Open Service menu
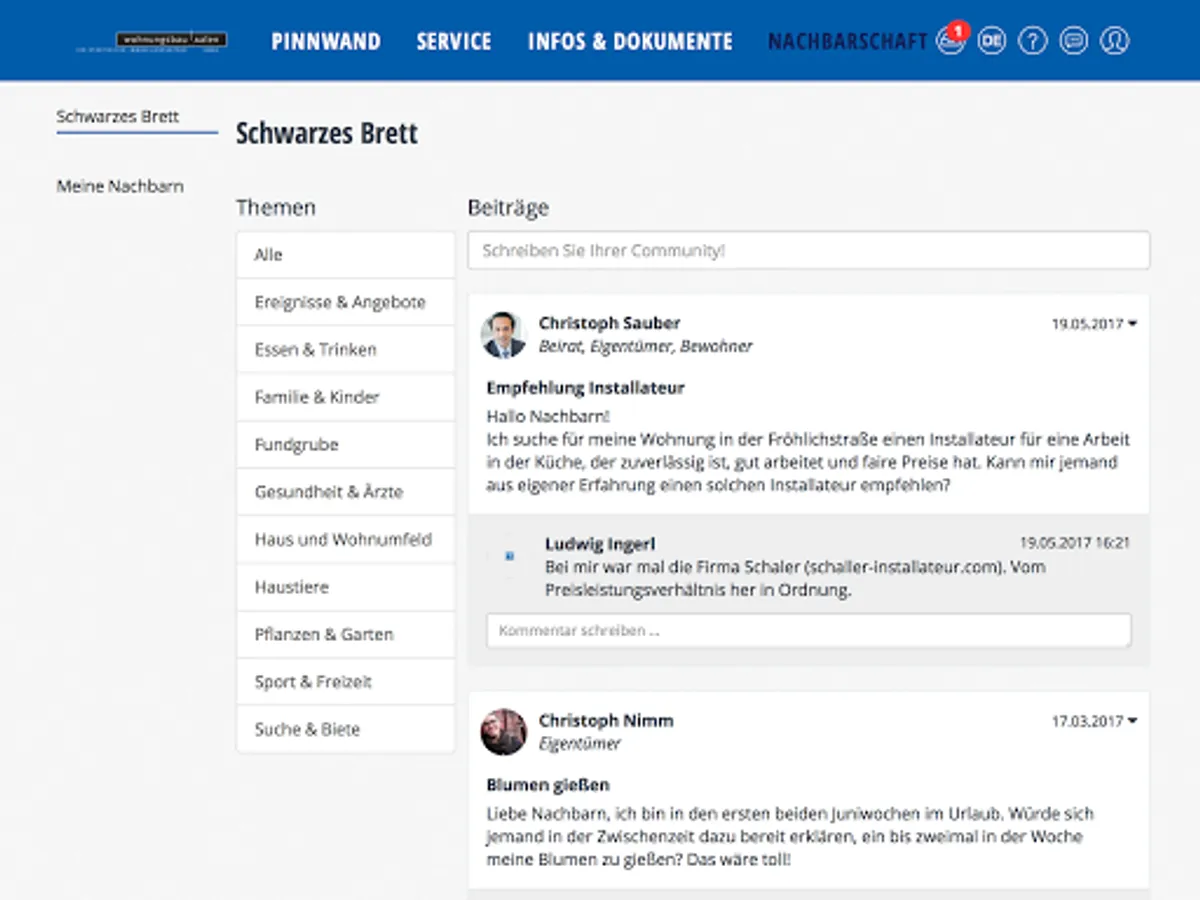Screen dimensions: 1200x900 (454, 41)
